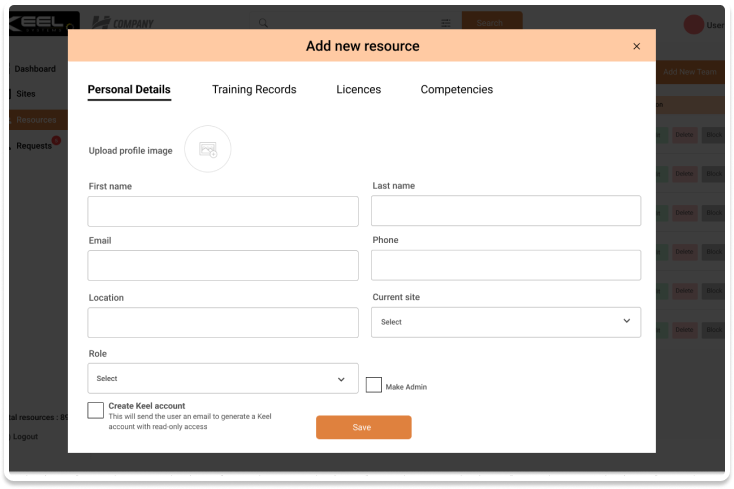Click the Company logo in header
The image size is (734, 489).
[122, 22]
